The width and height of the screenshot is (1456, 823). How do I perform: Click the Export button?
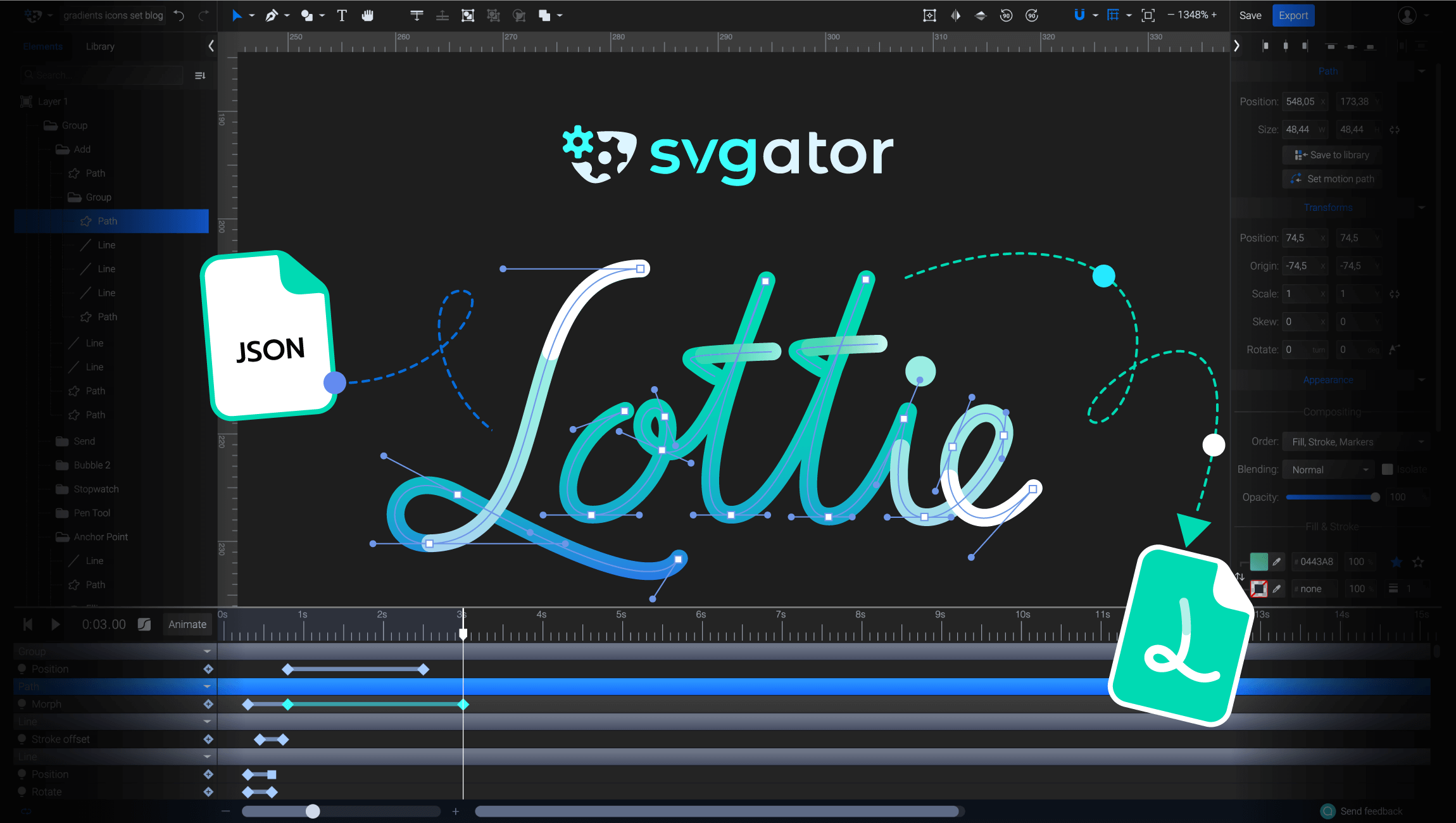pos(1293,16)
